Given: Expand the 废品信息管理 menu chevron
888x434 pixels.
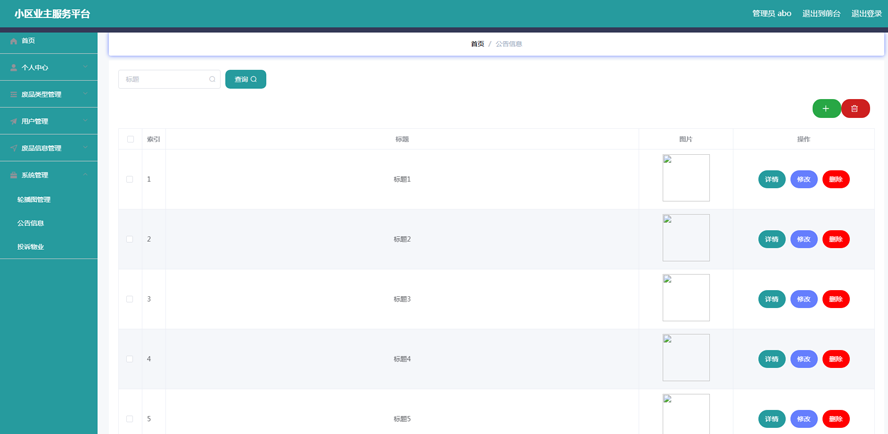Looking at the screenshot, I should coord(86,148).
